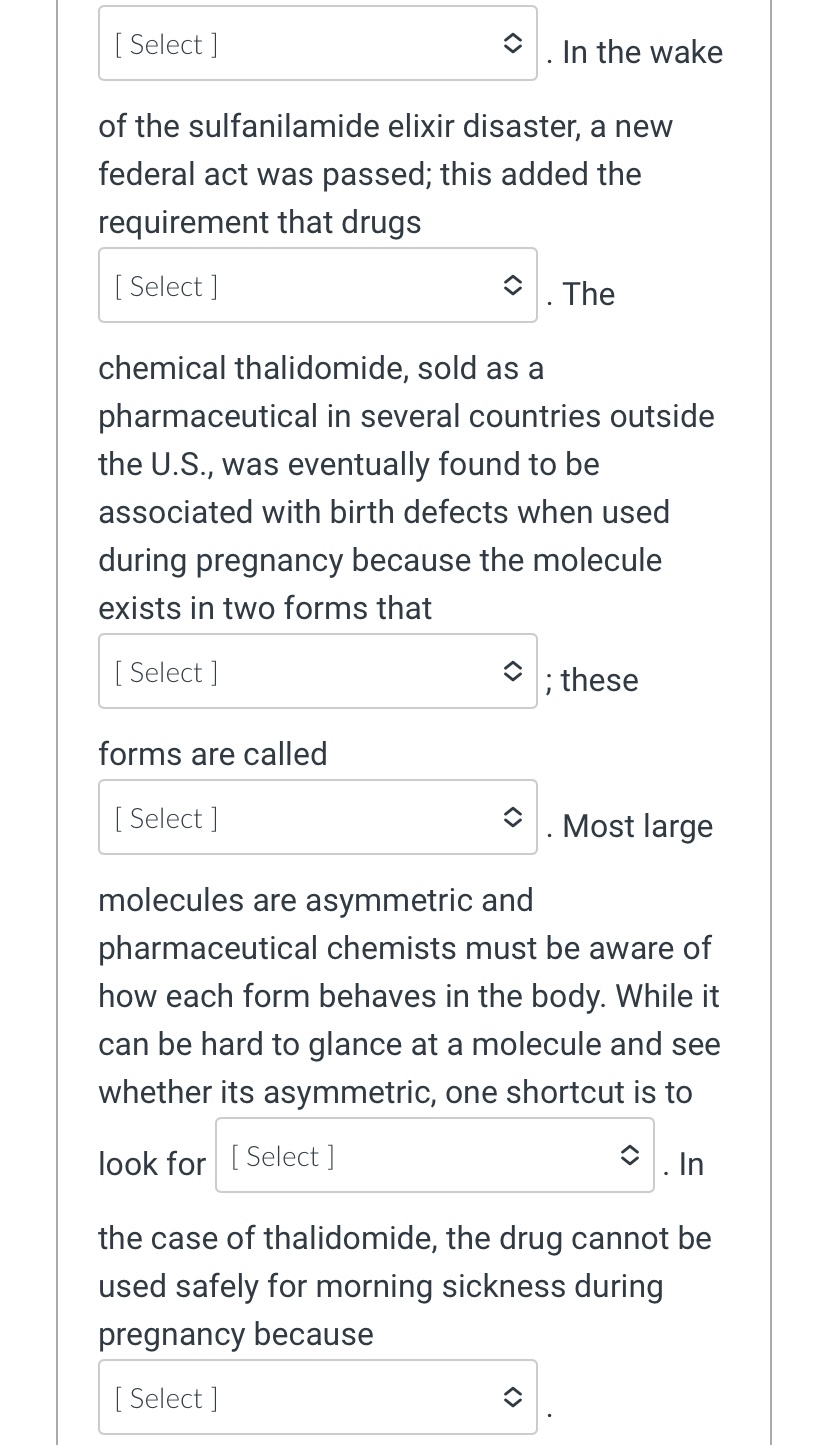Image resolution: width=828 pixels, height=1445 pixels.
Task: Open the dropdown after "requirement that drugs"
Action: click(x=317, y=286)
